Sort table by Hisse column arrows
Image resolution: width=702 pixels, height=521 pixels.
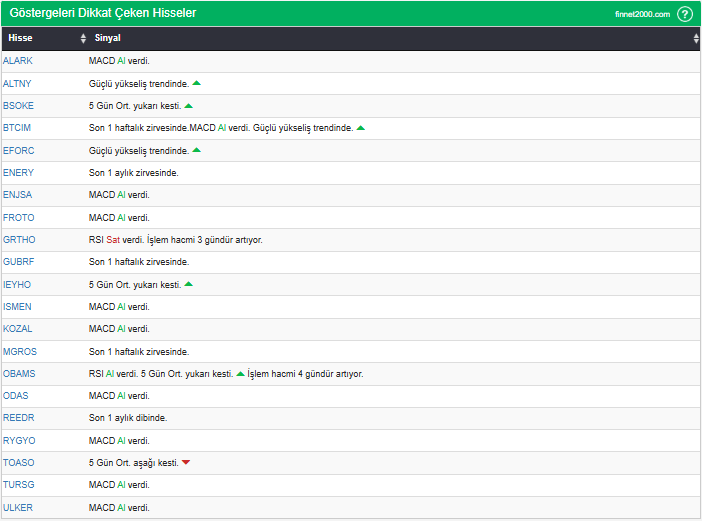pos(83,38)
